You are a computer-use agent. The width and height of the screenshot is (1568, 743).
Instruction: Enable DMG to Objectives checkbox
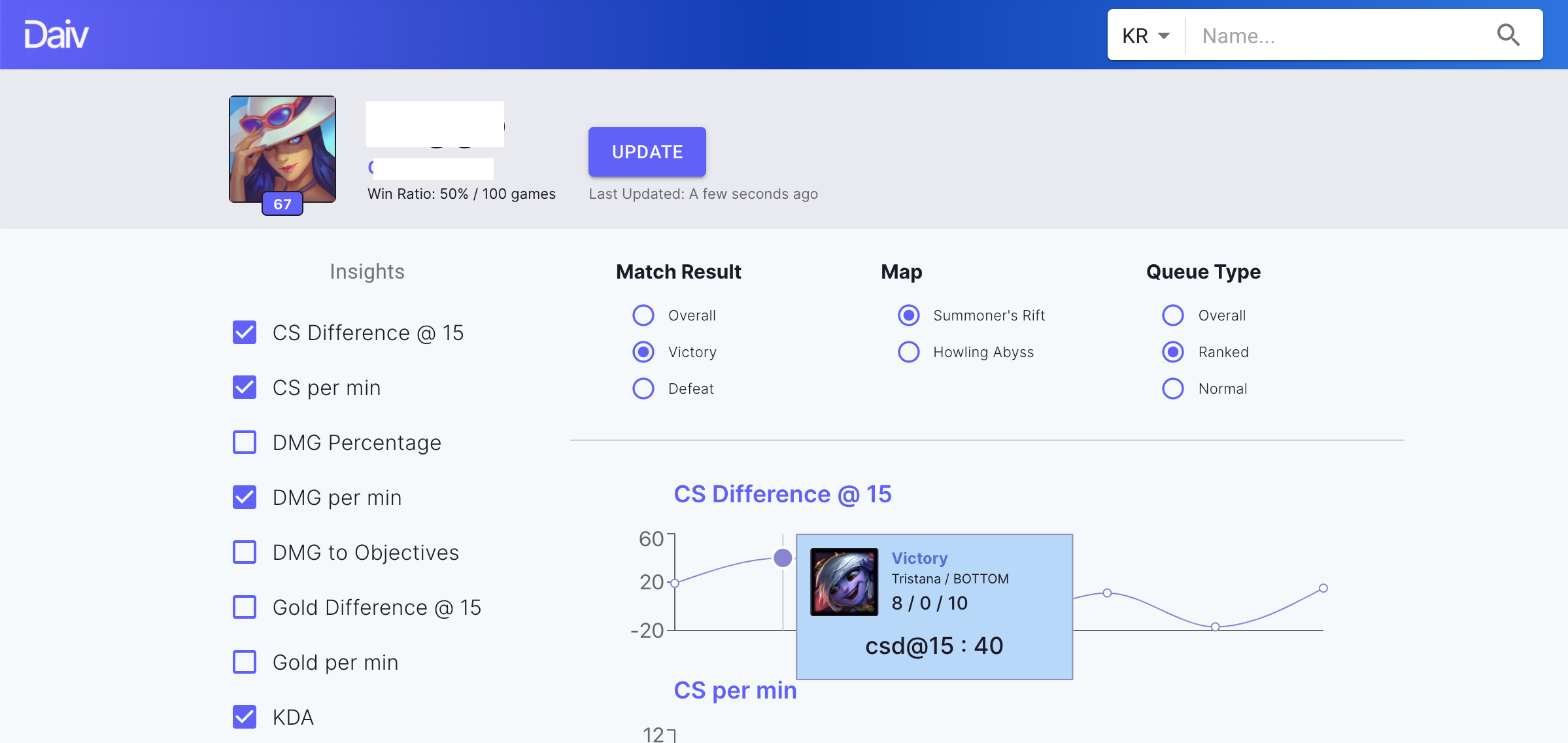click(x=245, y=552)
